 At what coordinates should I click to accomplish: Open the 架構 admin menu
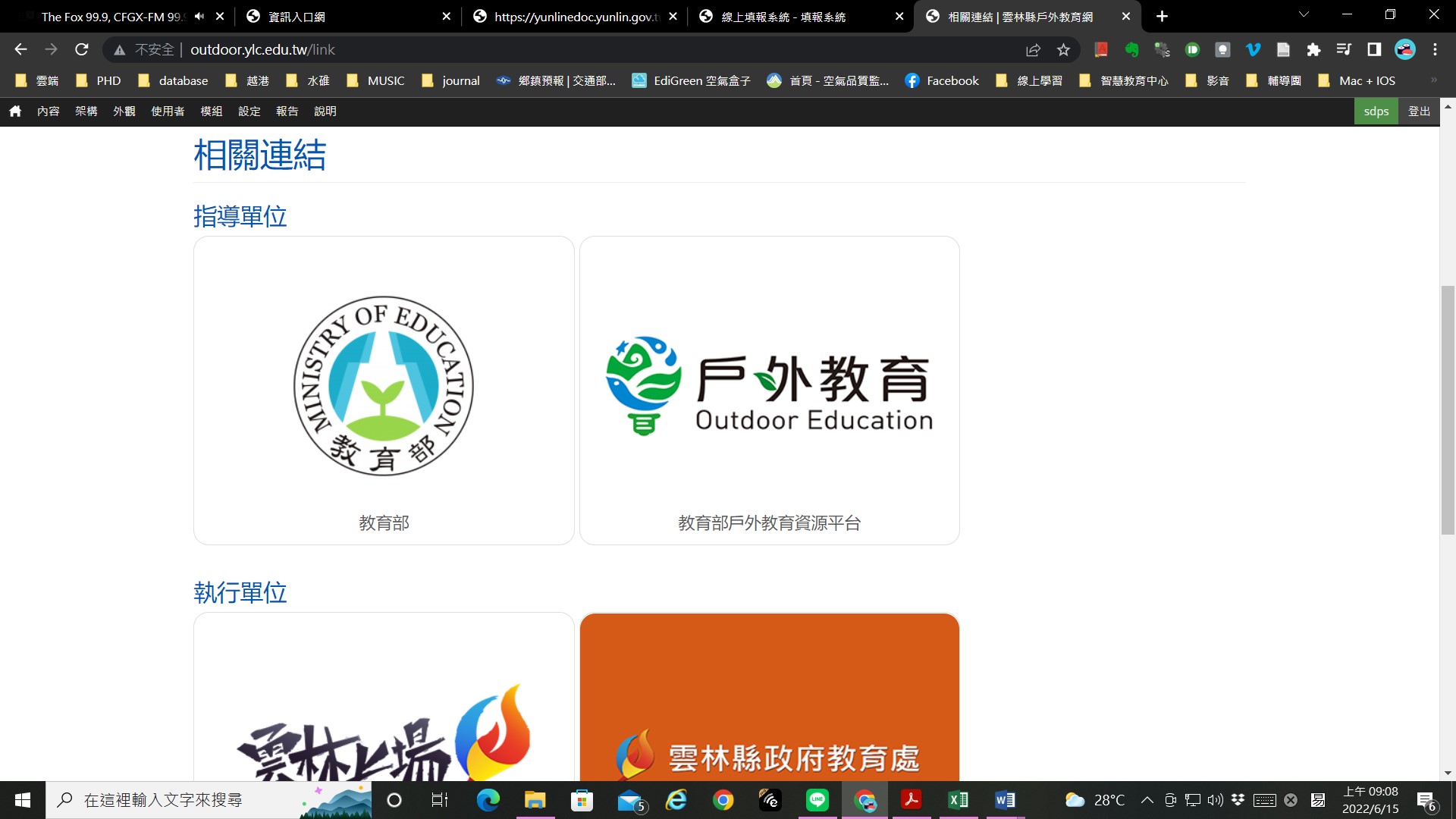(86, 111)
